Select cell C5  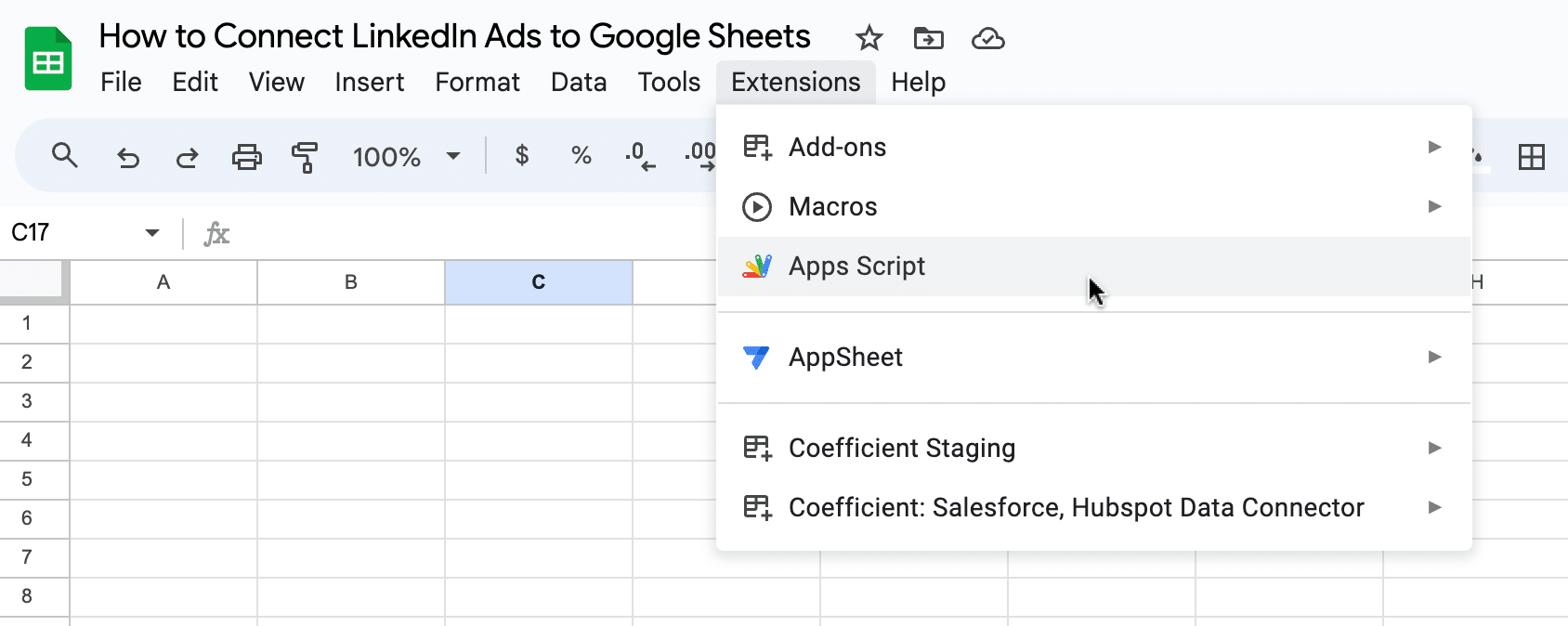[x=539, y=480]
